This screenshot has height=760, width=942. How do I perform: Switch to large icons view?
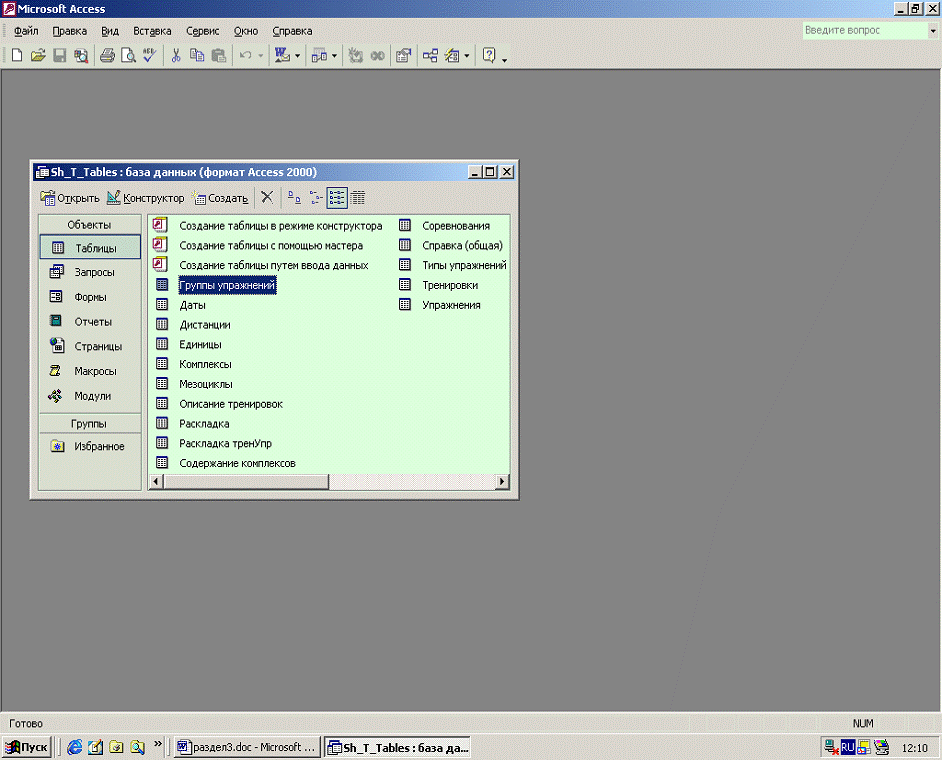coord(294,197)
